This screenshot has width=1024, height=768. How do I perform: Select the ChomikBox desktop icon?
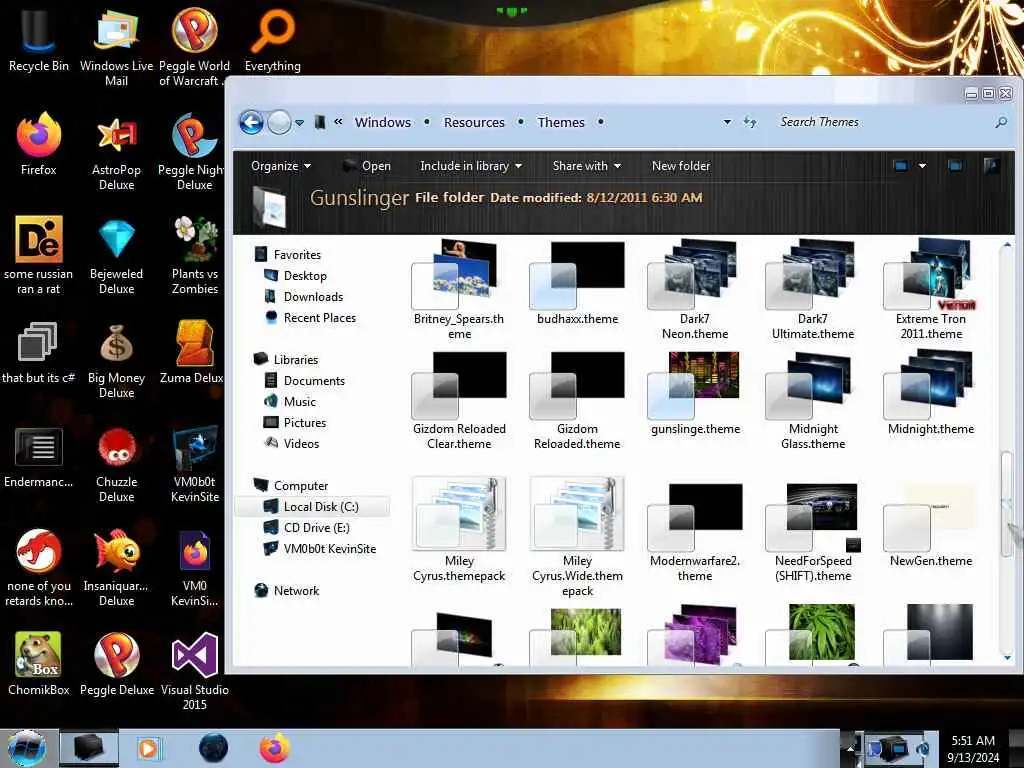(39, 663)
